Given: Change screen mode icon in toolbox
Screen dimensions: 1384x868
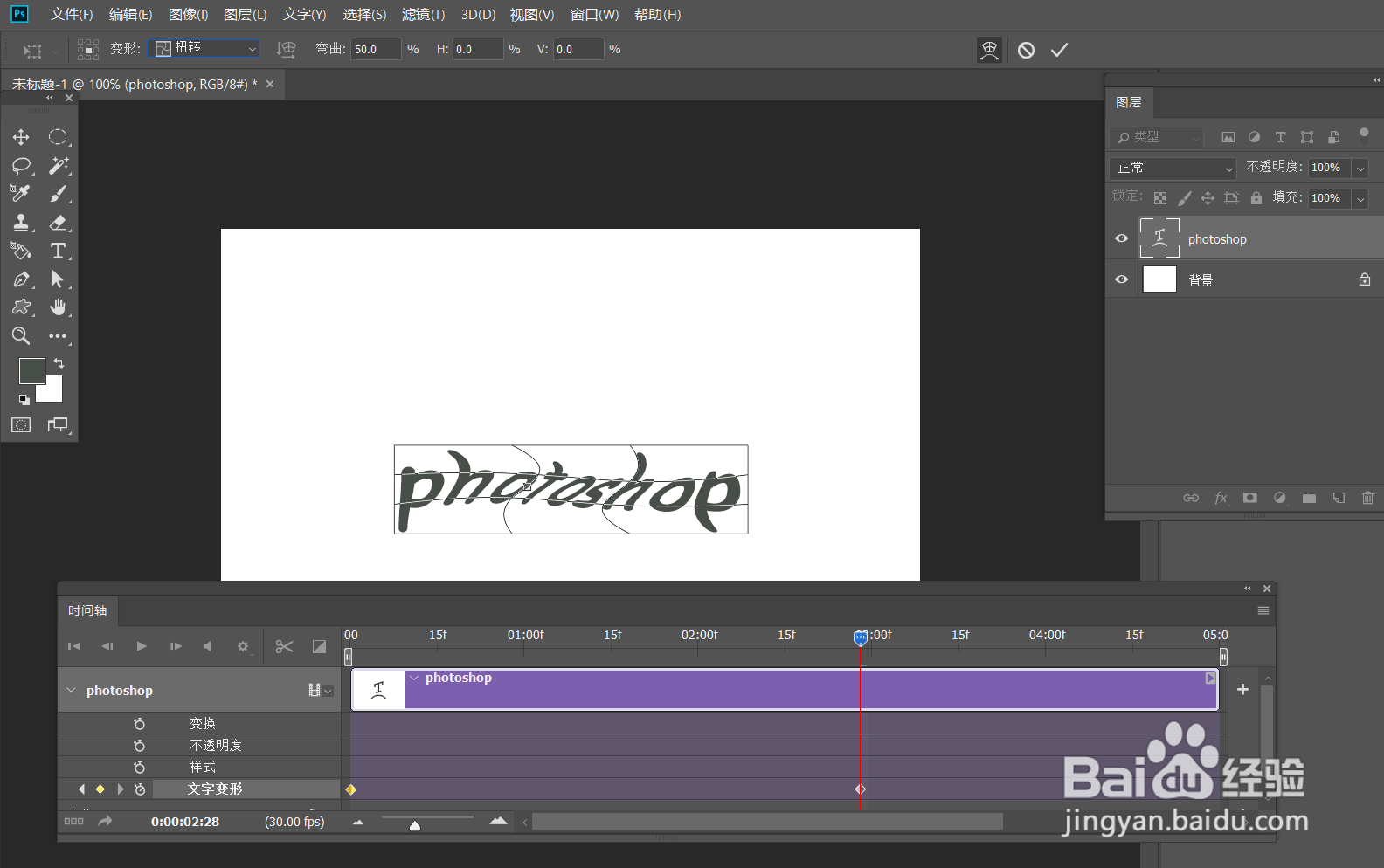Looking at the screenshot, I should pos(58,425).
